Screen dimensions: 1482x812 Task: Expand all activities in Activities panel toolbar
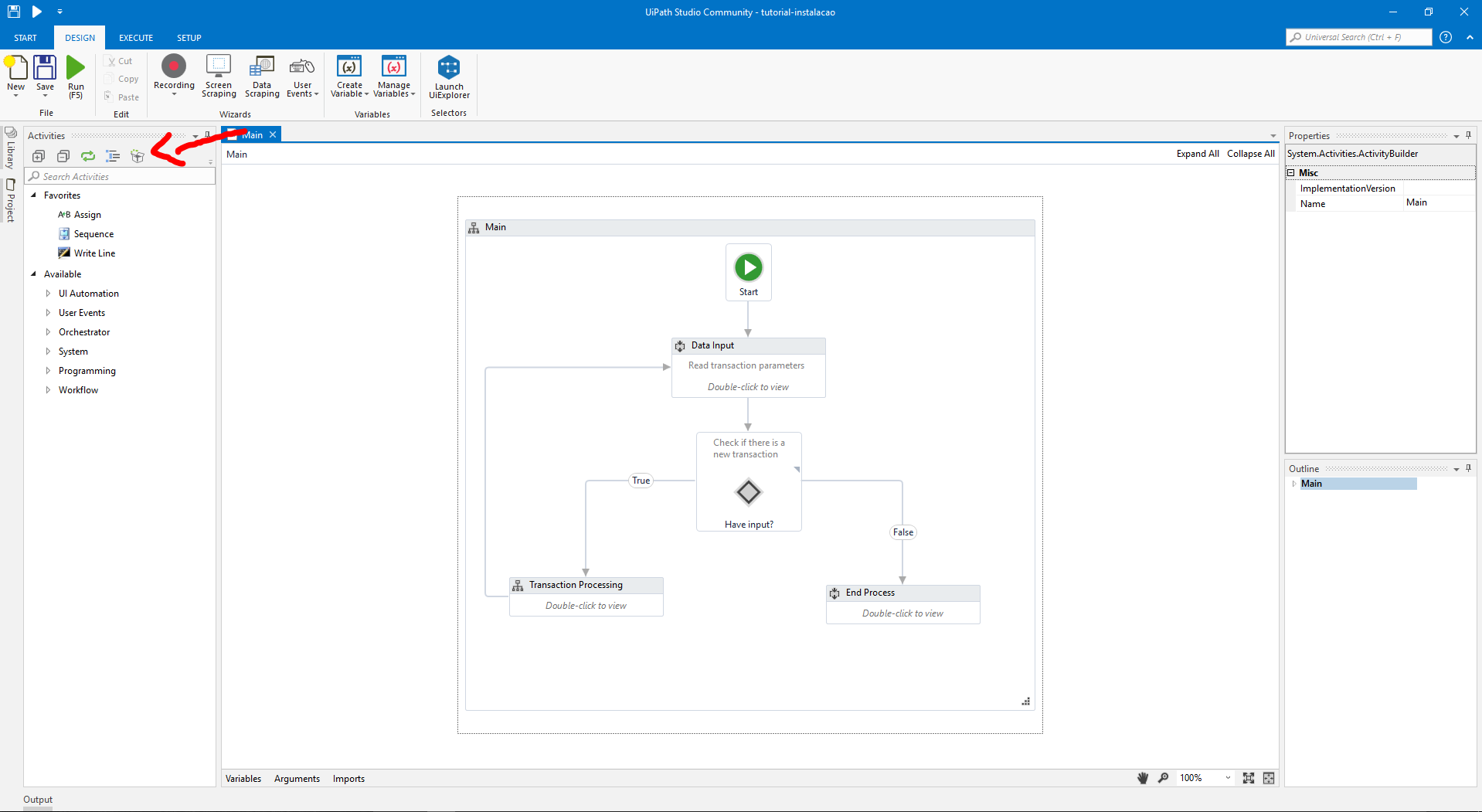39,156
